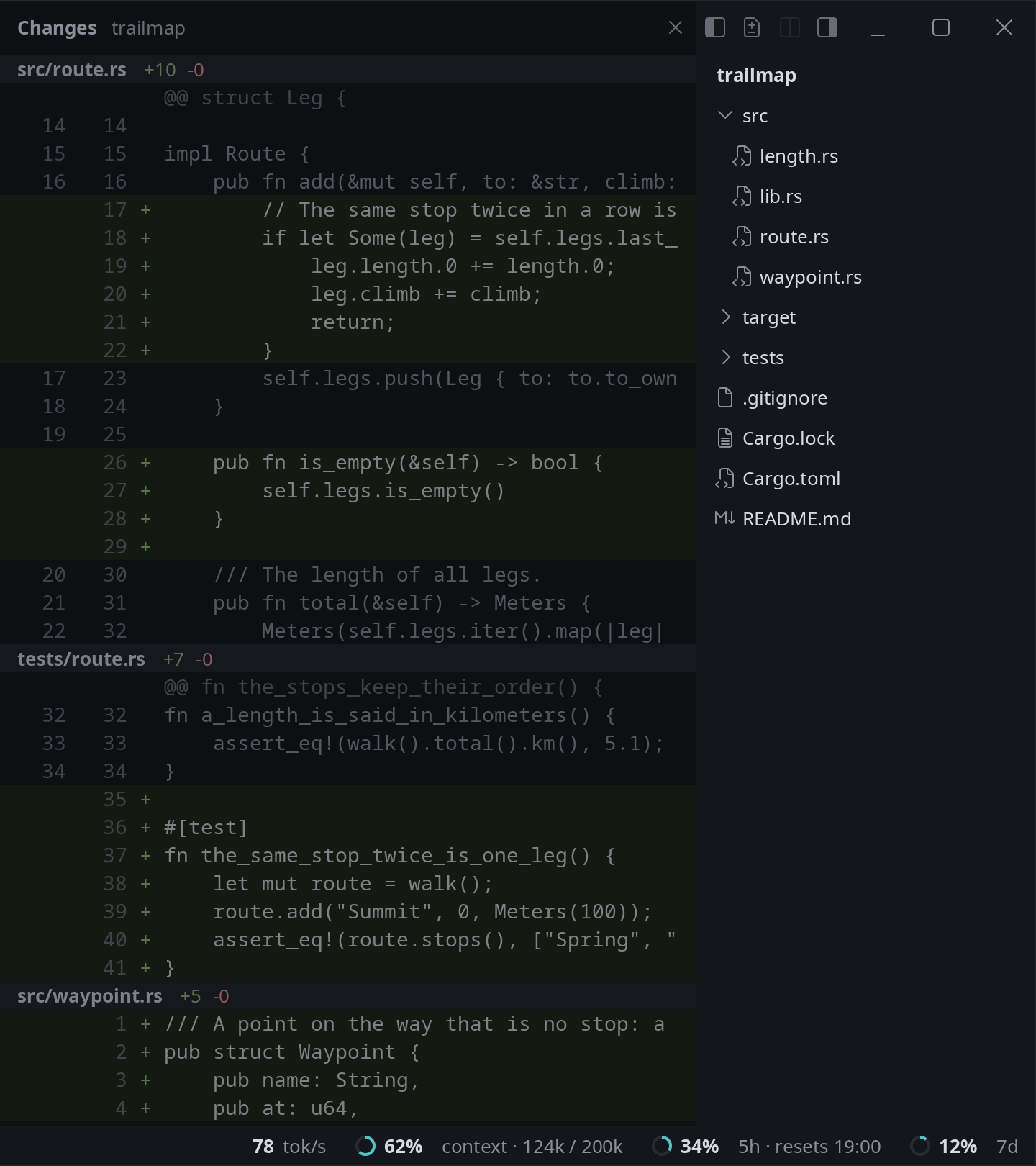Image resolution: width=1036 pixels, height=1166 pixels.
Task: Click the '#[test]' added line
Action: 347,827
